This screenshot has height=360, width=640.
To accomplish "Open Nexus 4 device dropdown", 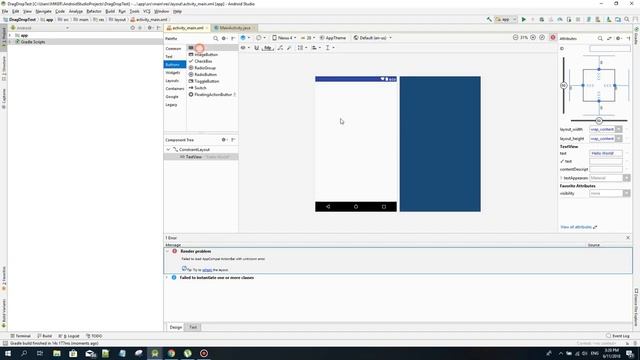I will (284, 38).
